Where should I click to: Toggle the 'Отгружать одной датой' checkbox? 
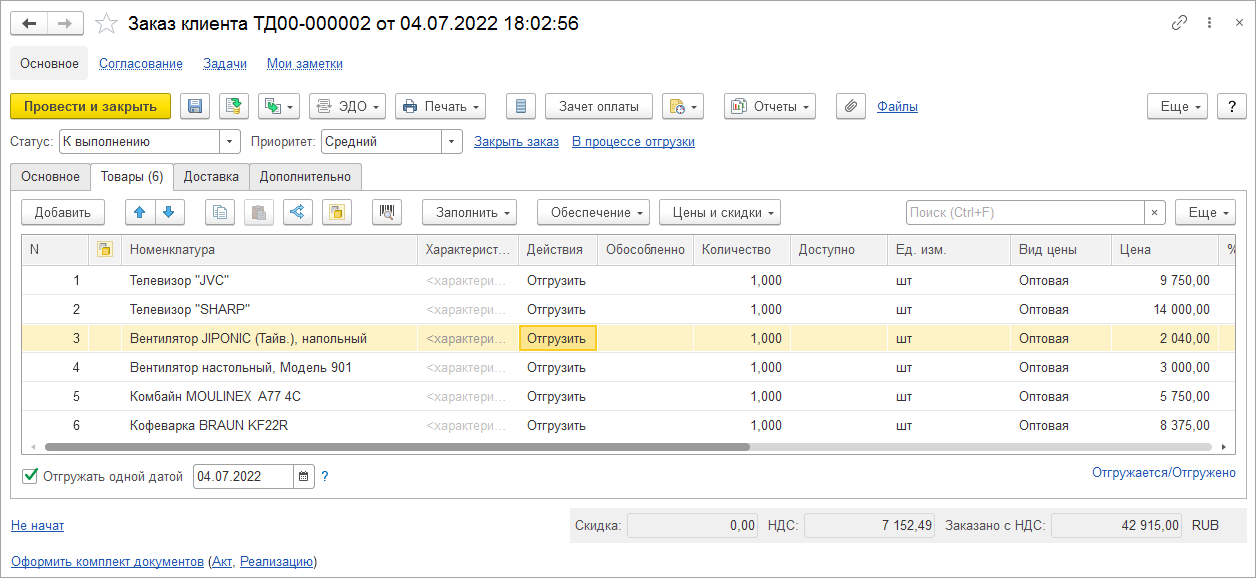30,476
